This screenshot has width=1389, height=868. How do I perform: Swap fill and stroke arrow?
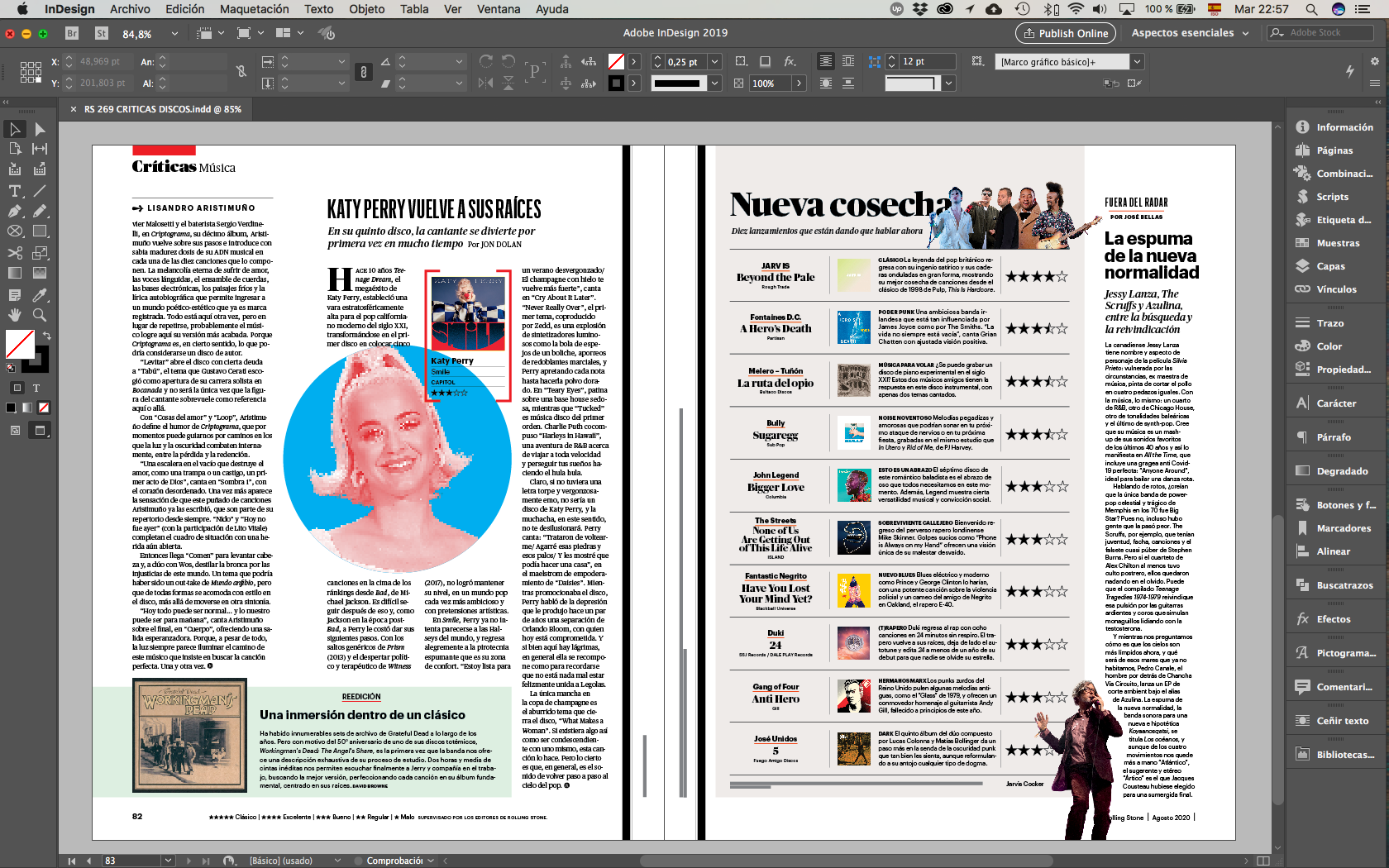point(46,336)
